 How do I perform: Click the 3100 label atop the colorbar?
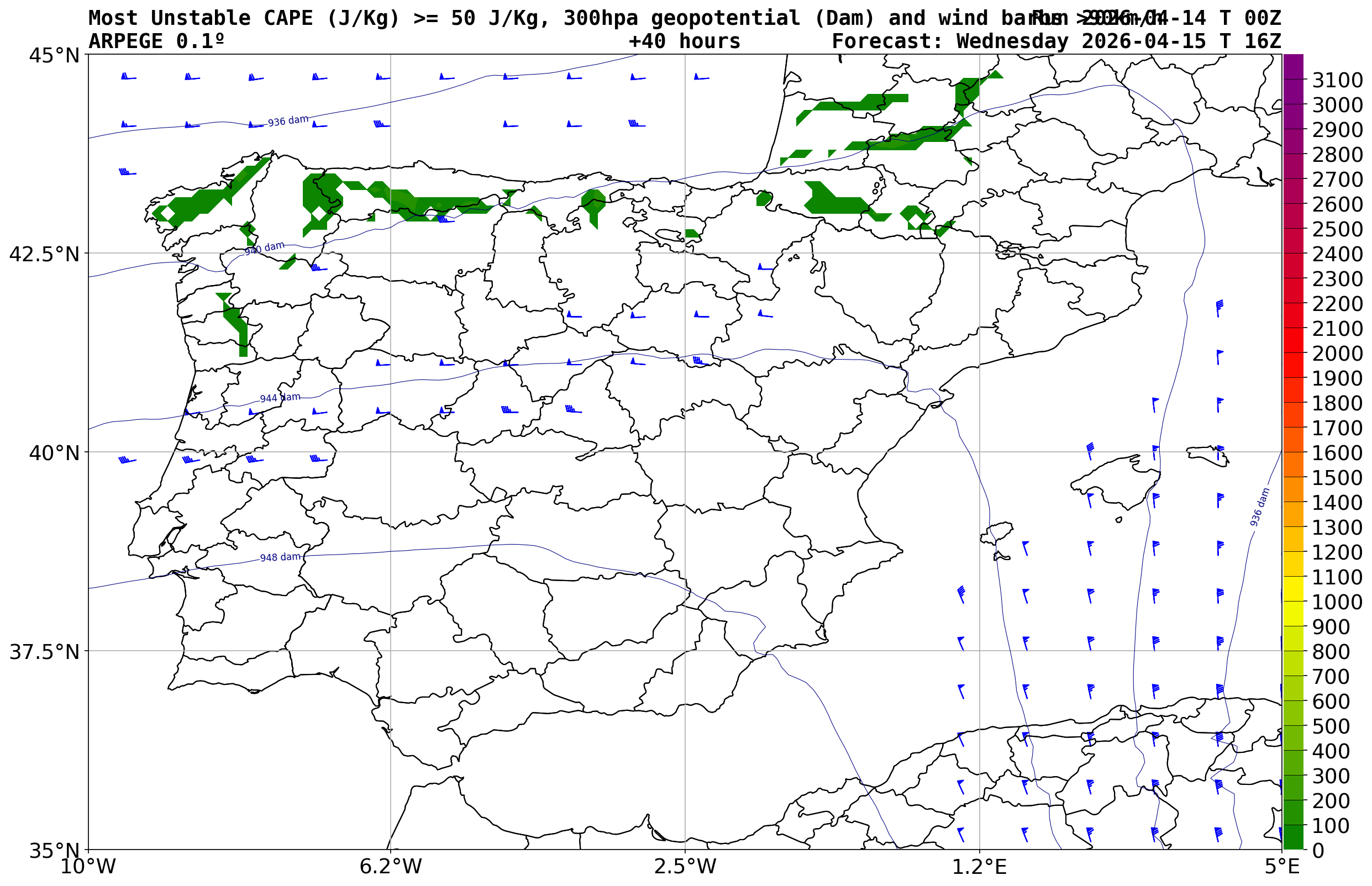(x=1336, y=80)
